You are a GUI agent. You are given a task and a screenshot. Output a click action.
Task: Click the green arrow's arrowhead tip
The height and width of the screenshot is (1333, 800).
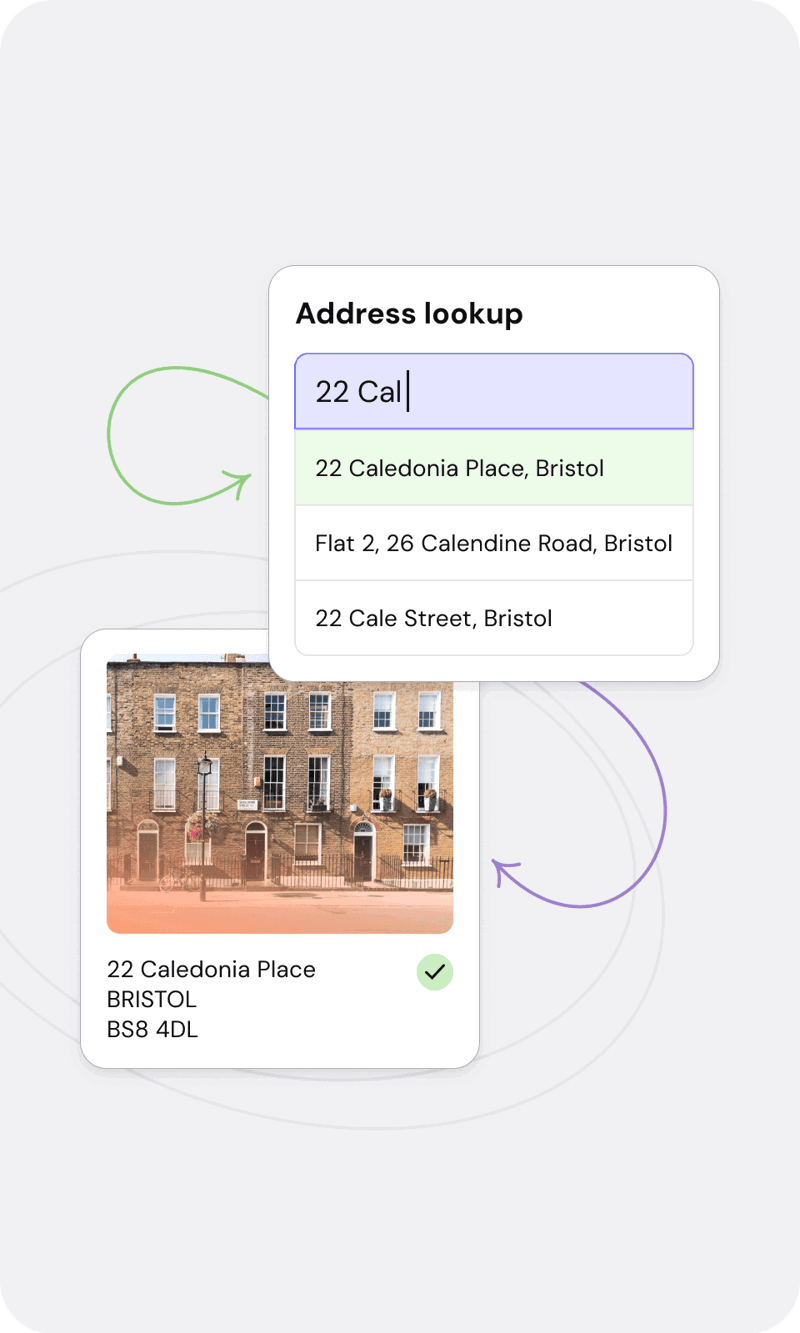point(247,479)
